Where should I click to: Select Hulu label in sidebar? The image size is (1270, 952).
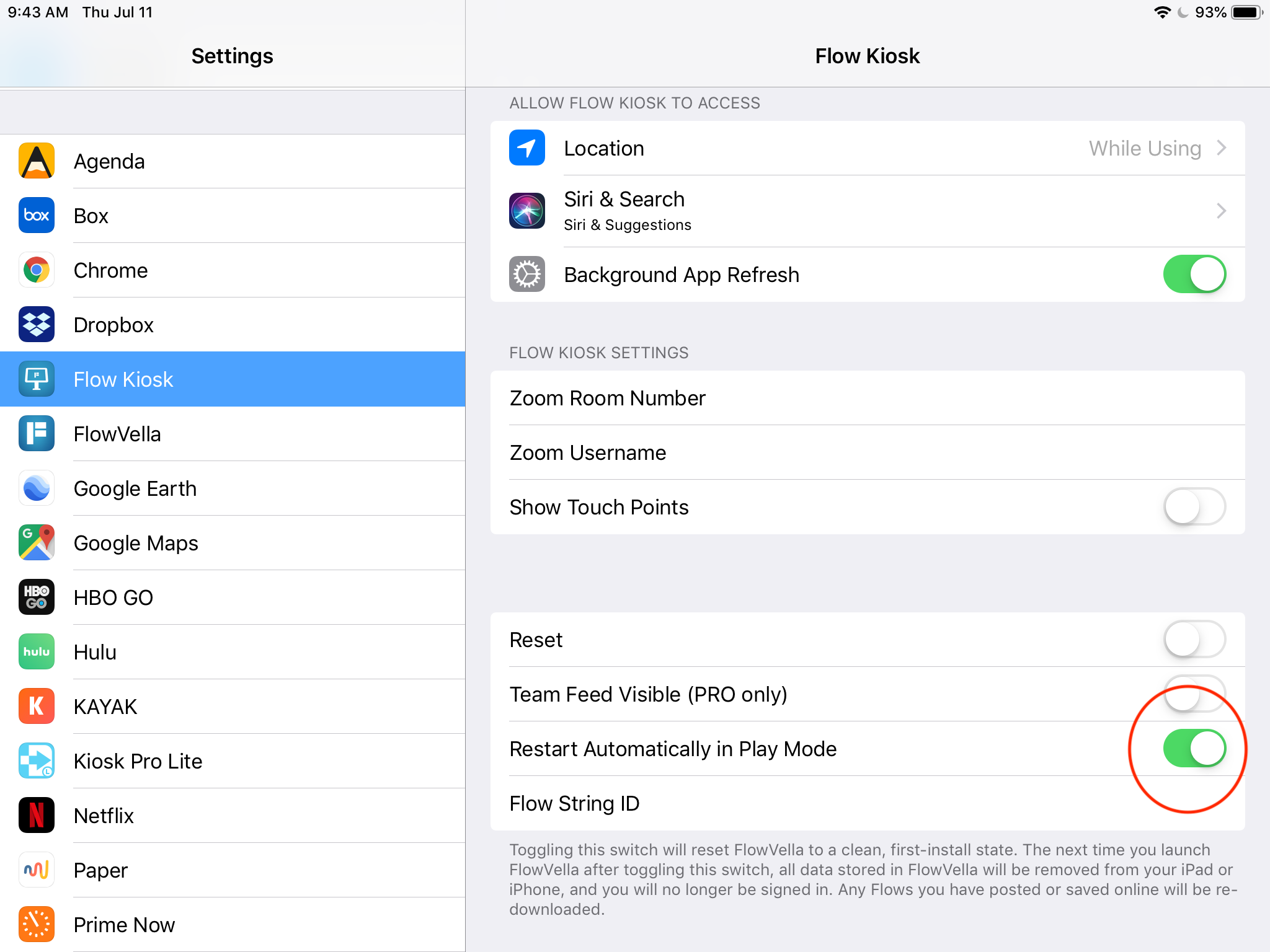click(x=95, y=652)
